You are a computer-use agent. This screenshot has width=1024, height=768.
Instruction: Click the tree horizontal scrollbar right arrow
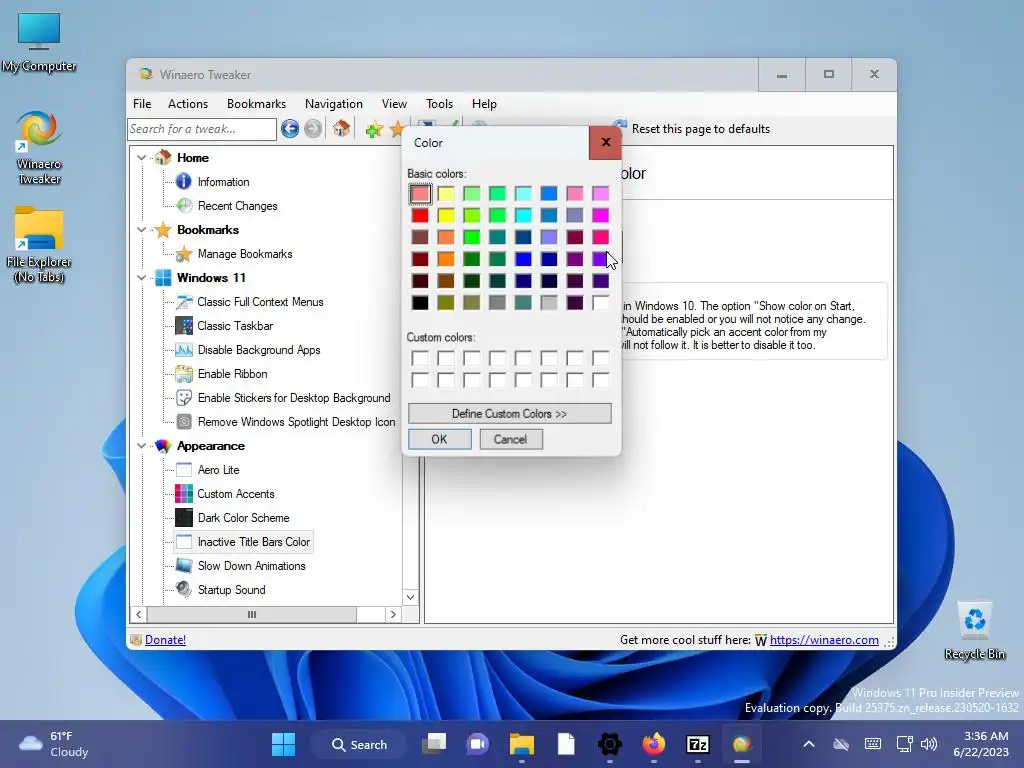(392, 615)
